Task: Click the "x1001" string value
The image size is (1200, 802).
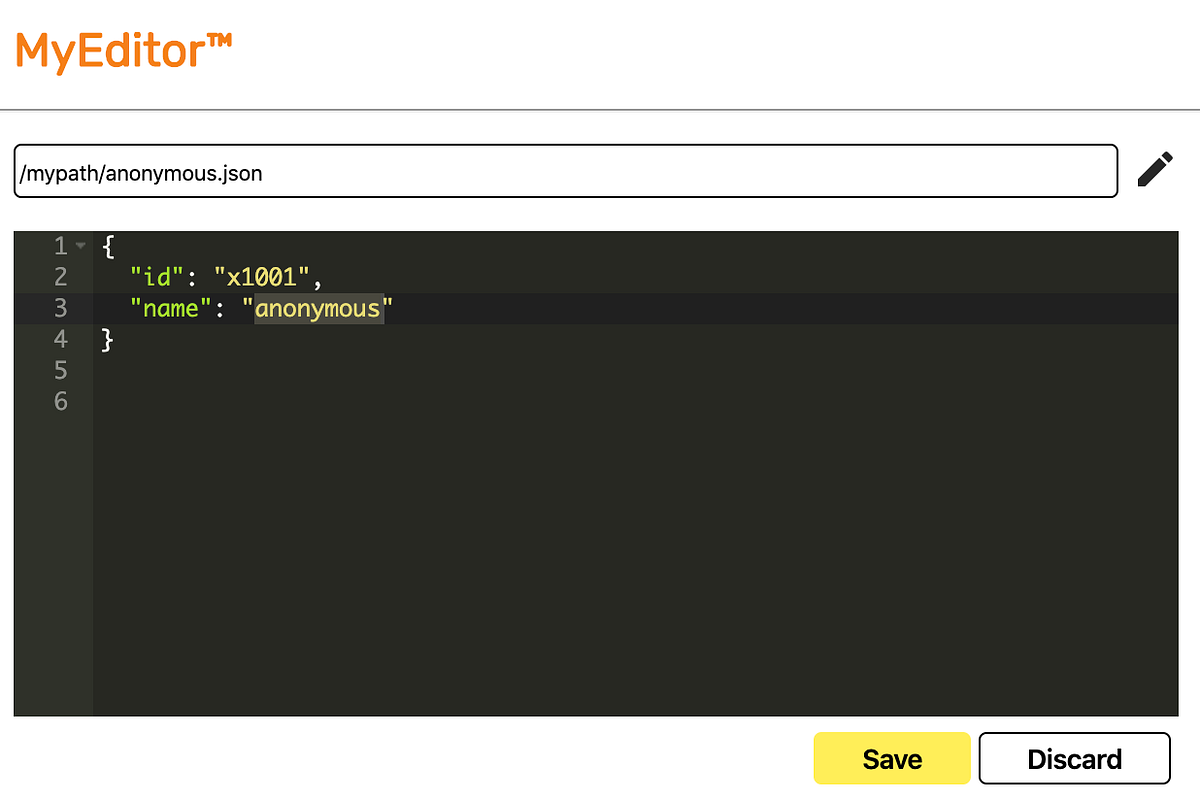Action: coord(264,276)
